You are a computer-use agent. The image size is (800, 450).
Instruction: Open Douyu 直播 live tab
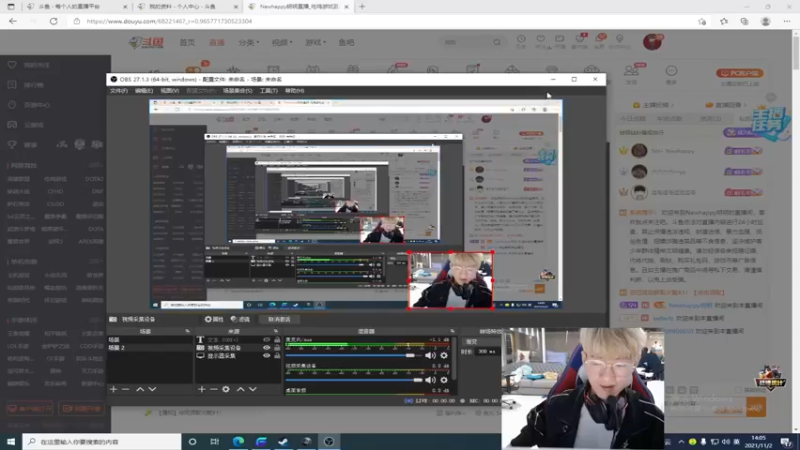[x=217, y=42]
